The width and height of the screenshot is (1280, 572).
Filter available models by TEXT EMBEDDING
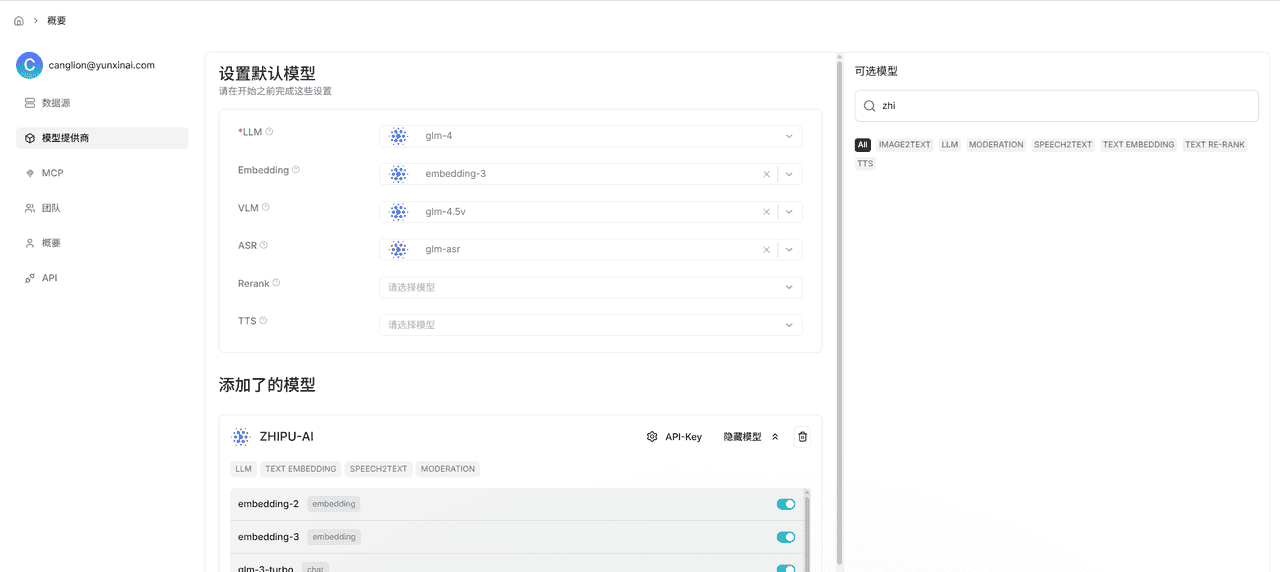(1139, 145)
